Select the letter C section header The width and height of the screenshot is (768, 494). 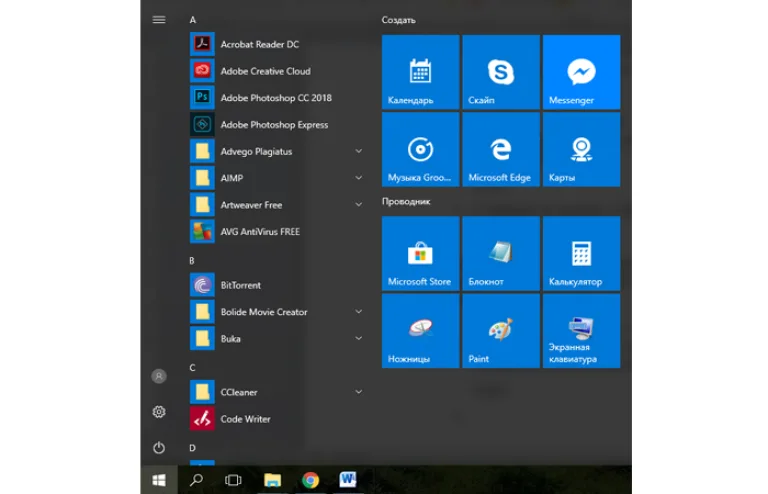[x=192, y=368]
